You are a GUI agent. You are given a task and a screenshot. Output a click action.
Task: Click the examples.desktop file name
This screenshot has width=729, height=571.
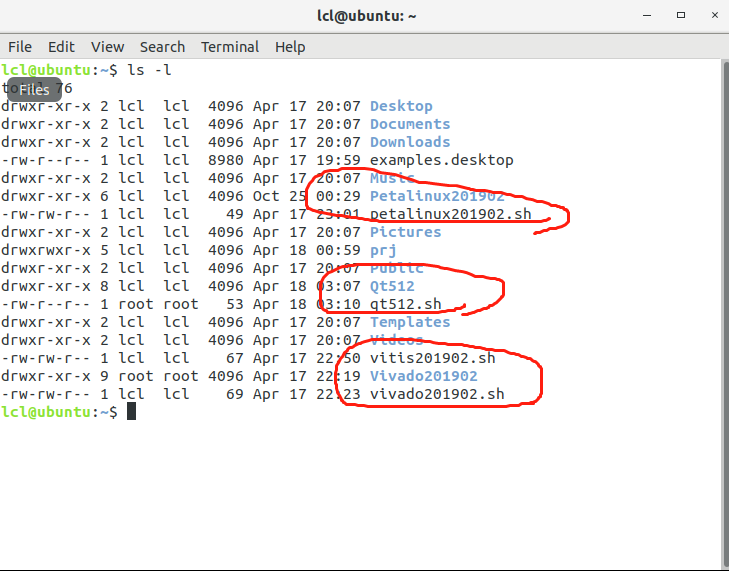click(442, 160)
